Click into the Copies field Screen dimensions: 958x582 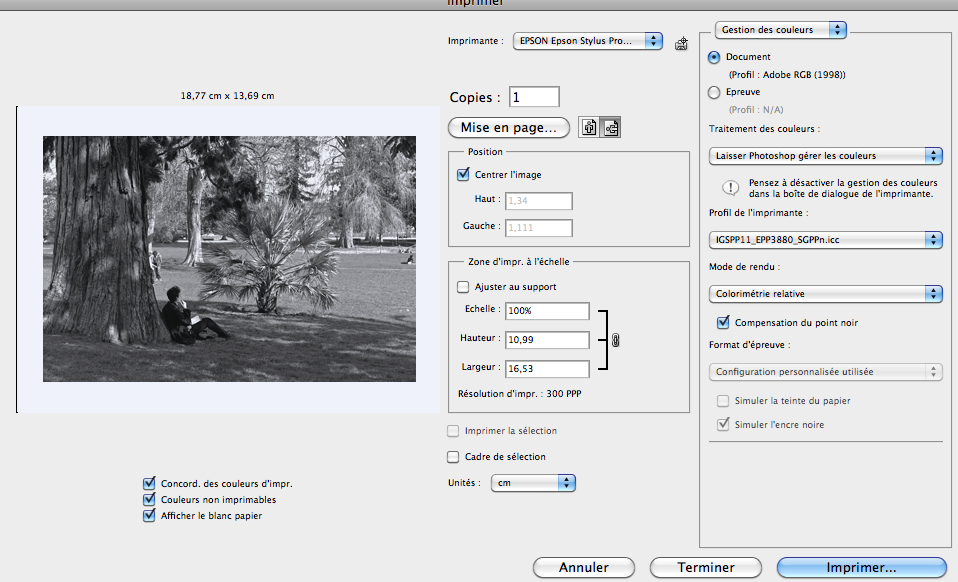[x=534, y=97]
